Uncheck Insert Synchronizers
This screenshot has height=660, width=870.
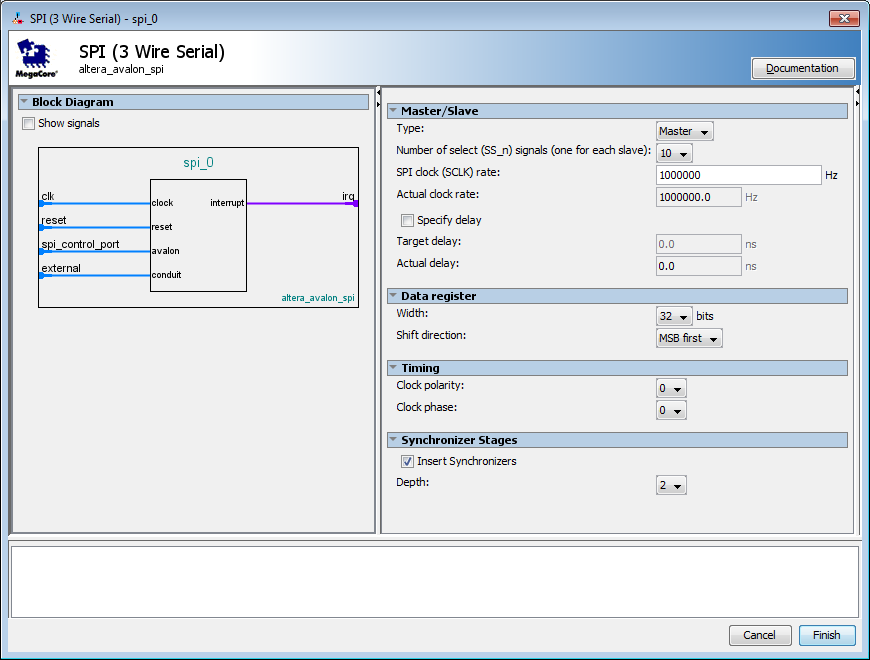click(407, 461)
